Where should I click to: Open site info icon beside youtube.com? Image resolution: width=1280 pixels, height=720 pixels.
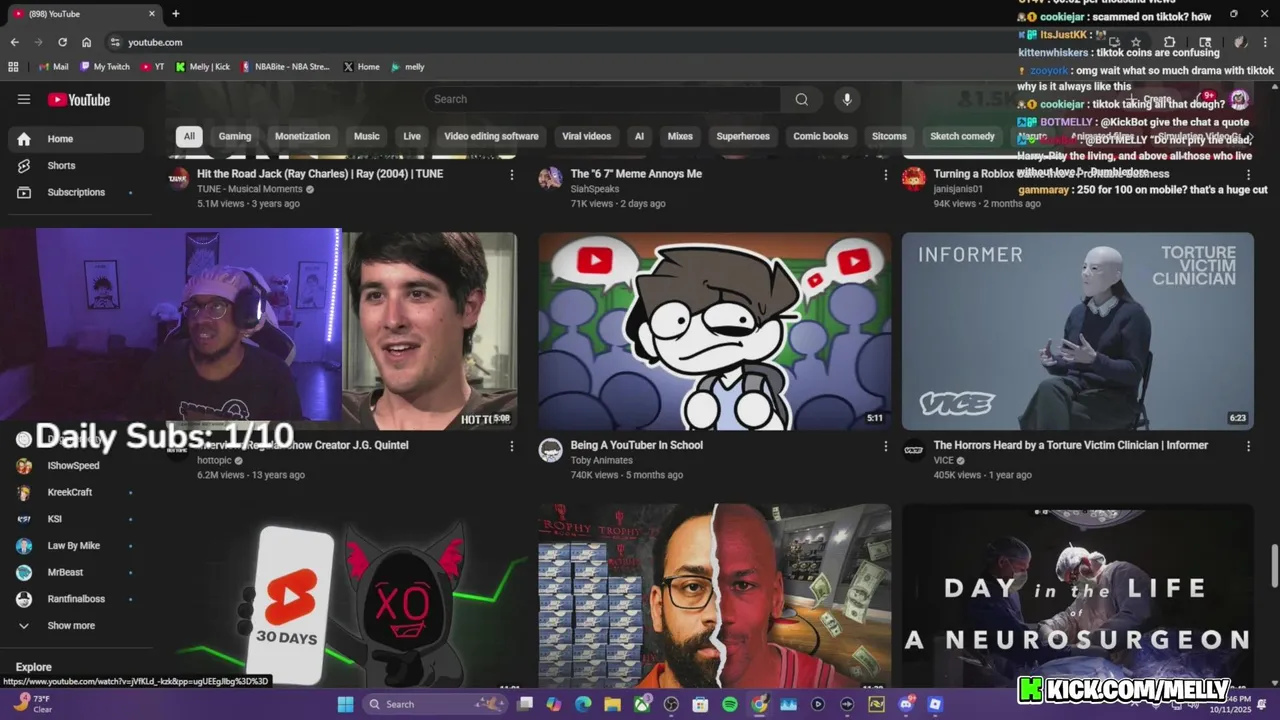tap(115, 42)
